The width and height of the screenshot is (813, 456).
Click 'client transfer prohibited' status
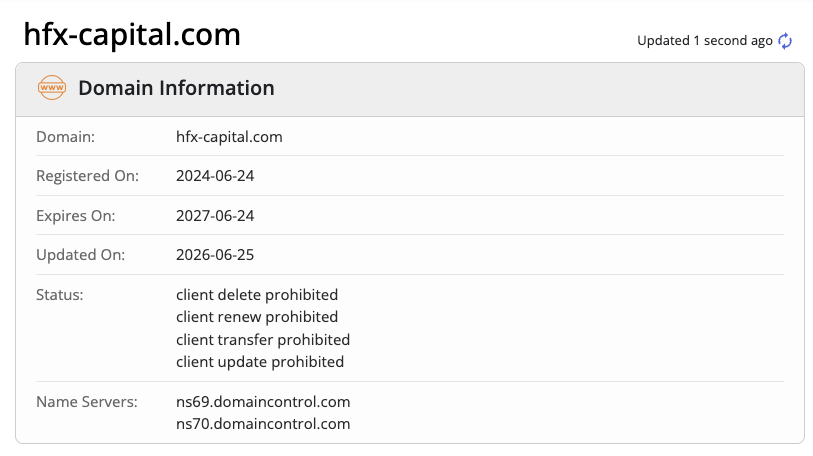click(x=263, y=340)
